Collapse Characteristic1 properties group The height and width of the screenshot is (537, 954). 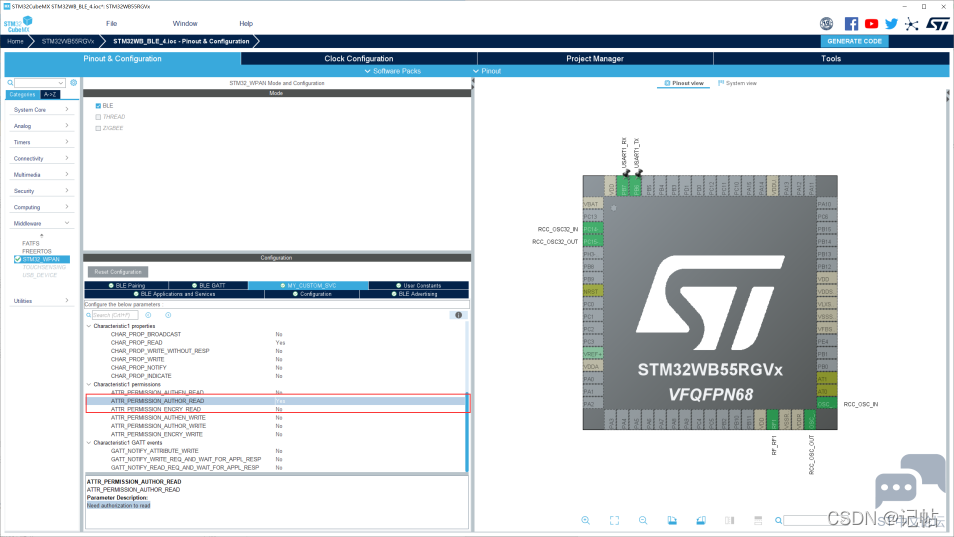pos(89,326)
